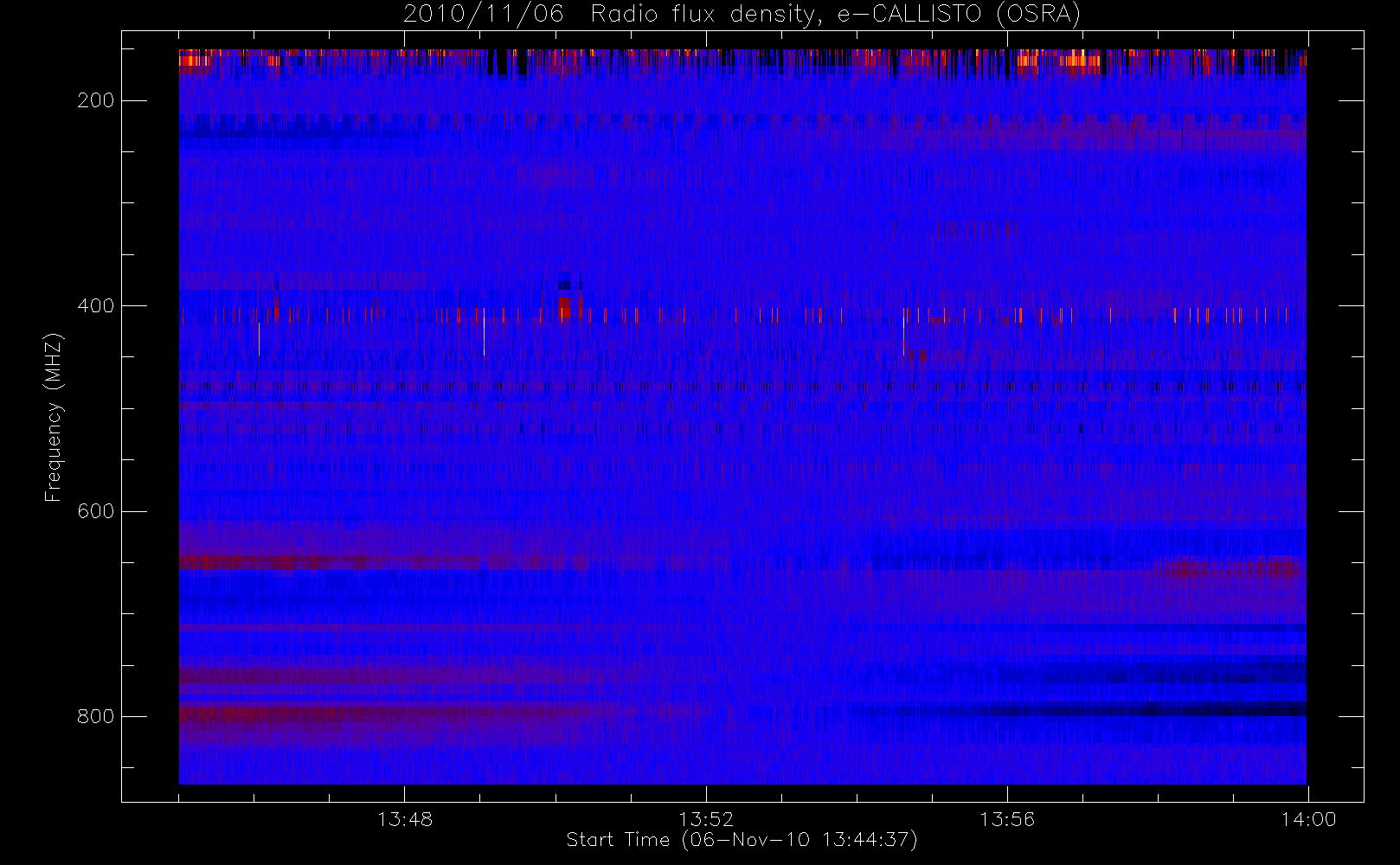Click the 13:48 time tick label
The height and width of the screenshot is (865, 1400).
pos(405,819)
